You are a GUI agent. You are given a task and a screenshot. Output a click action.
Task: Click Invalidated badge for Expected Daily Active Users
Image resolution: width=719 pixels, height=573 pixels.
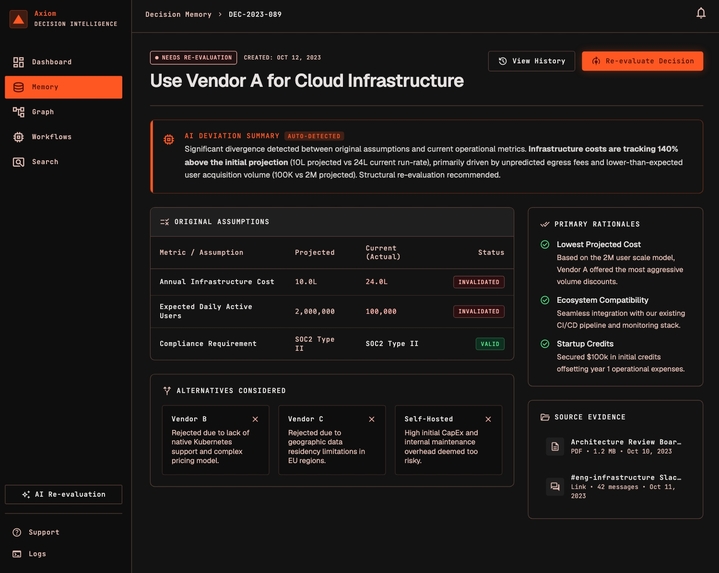click(479, 311)
